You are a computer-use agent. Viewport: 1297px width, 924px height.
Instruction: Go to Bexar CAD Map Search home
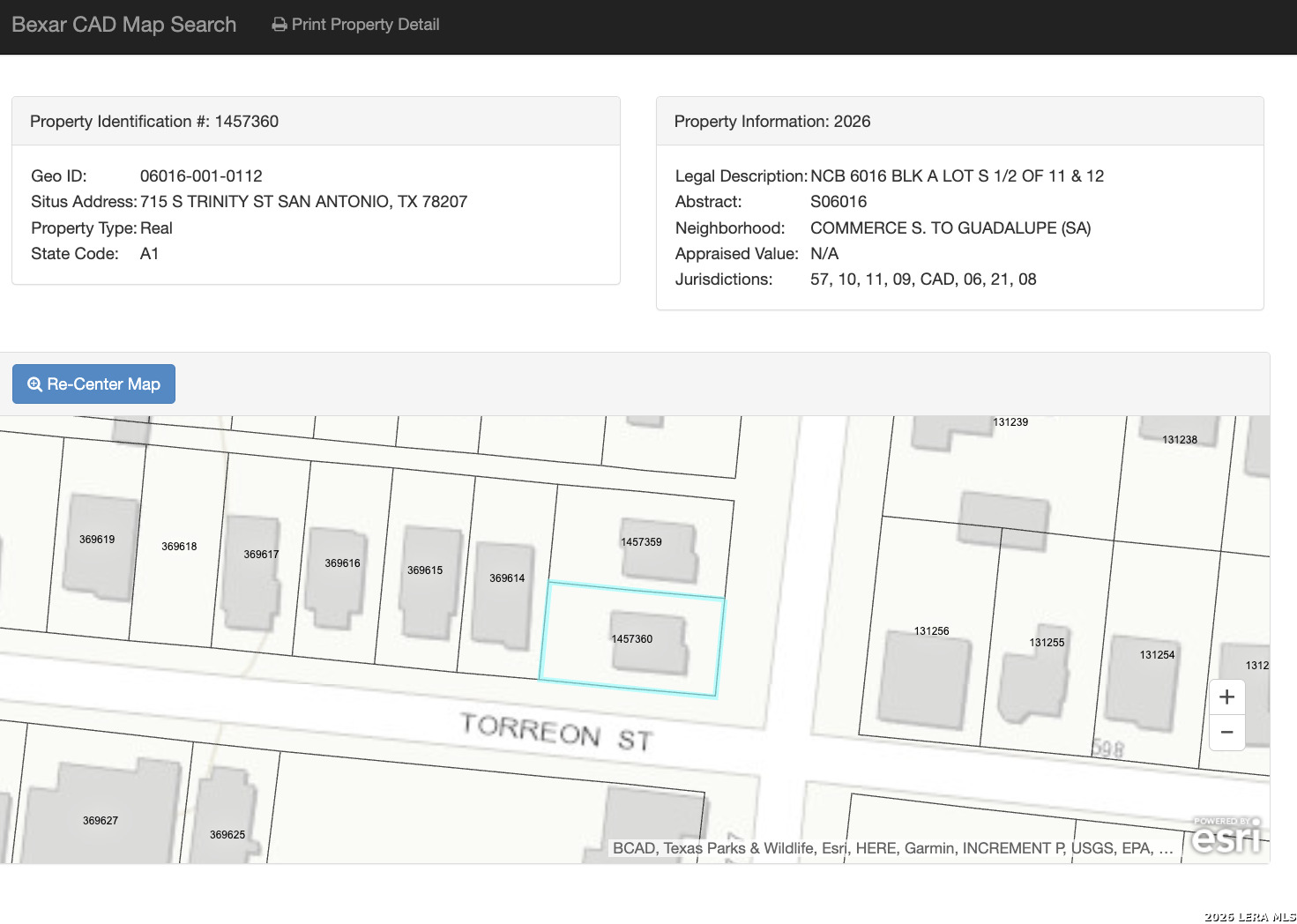tap(124, 25)
